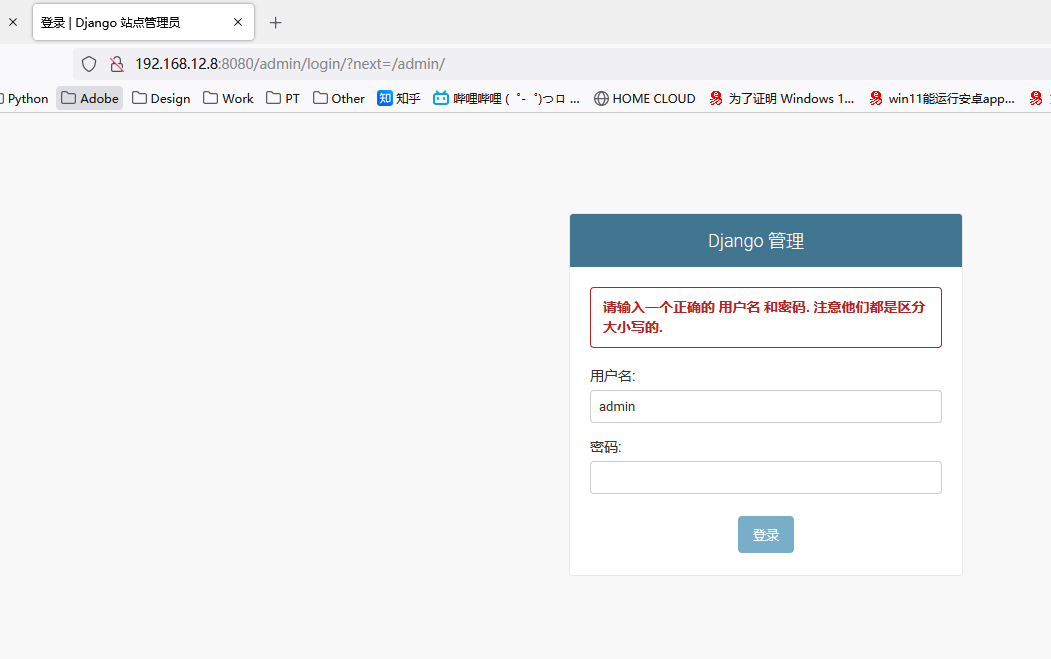Click the 登录 submit button

pyautogui.click(x=765, y=534)
